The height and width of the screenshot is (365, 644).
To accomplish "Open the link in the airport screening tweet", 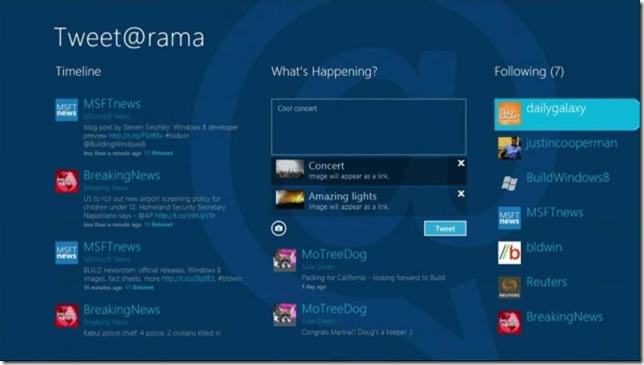I will pos(185,216).
